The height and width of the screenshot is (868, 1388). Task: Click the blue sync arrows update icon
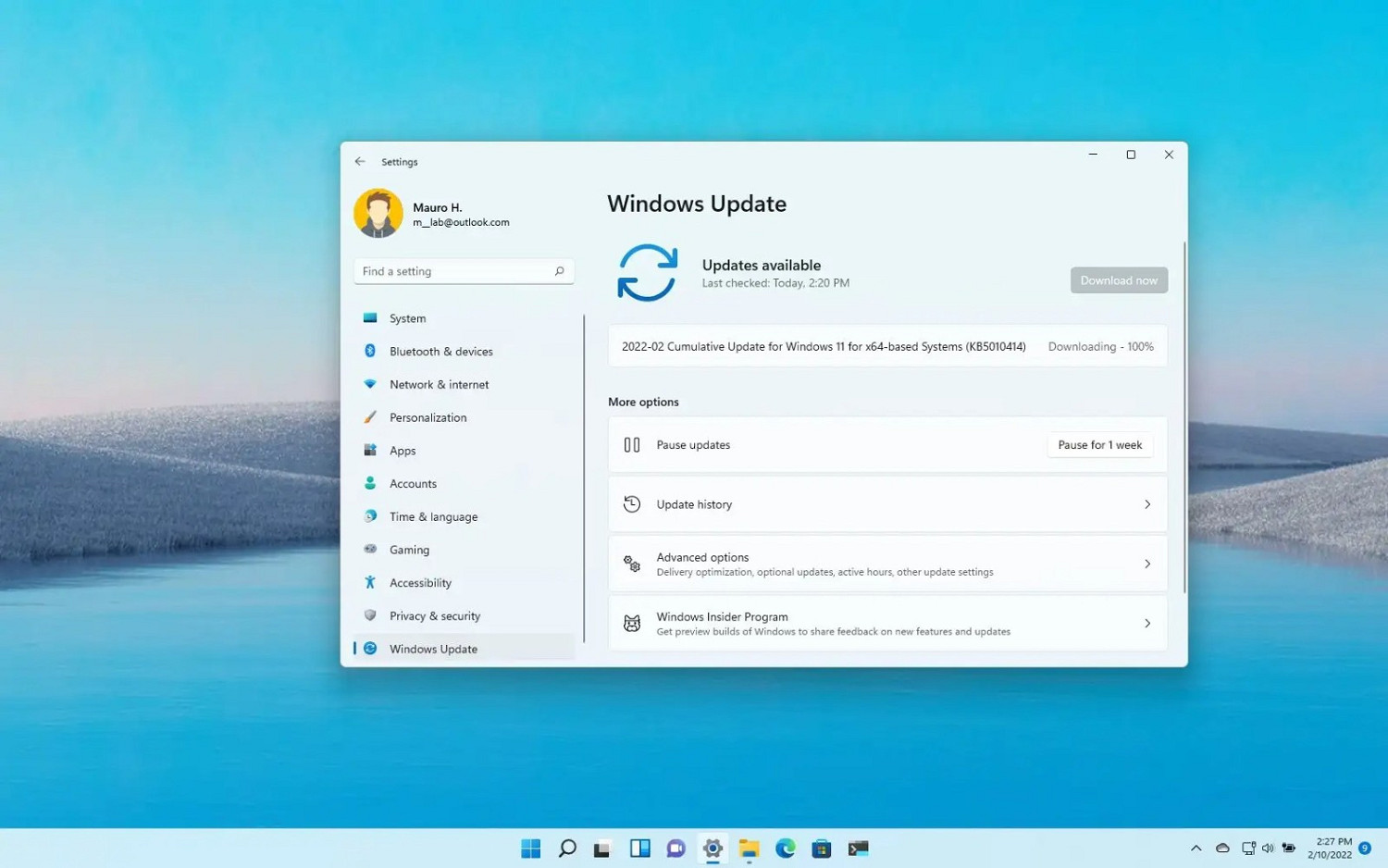click(x=647, y=273)
